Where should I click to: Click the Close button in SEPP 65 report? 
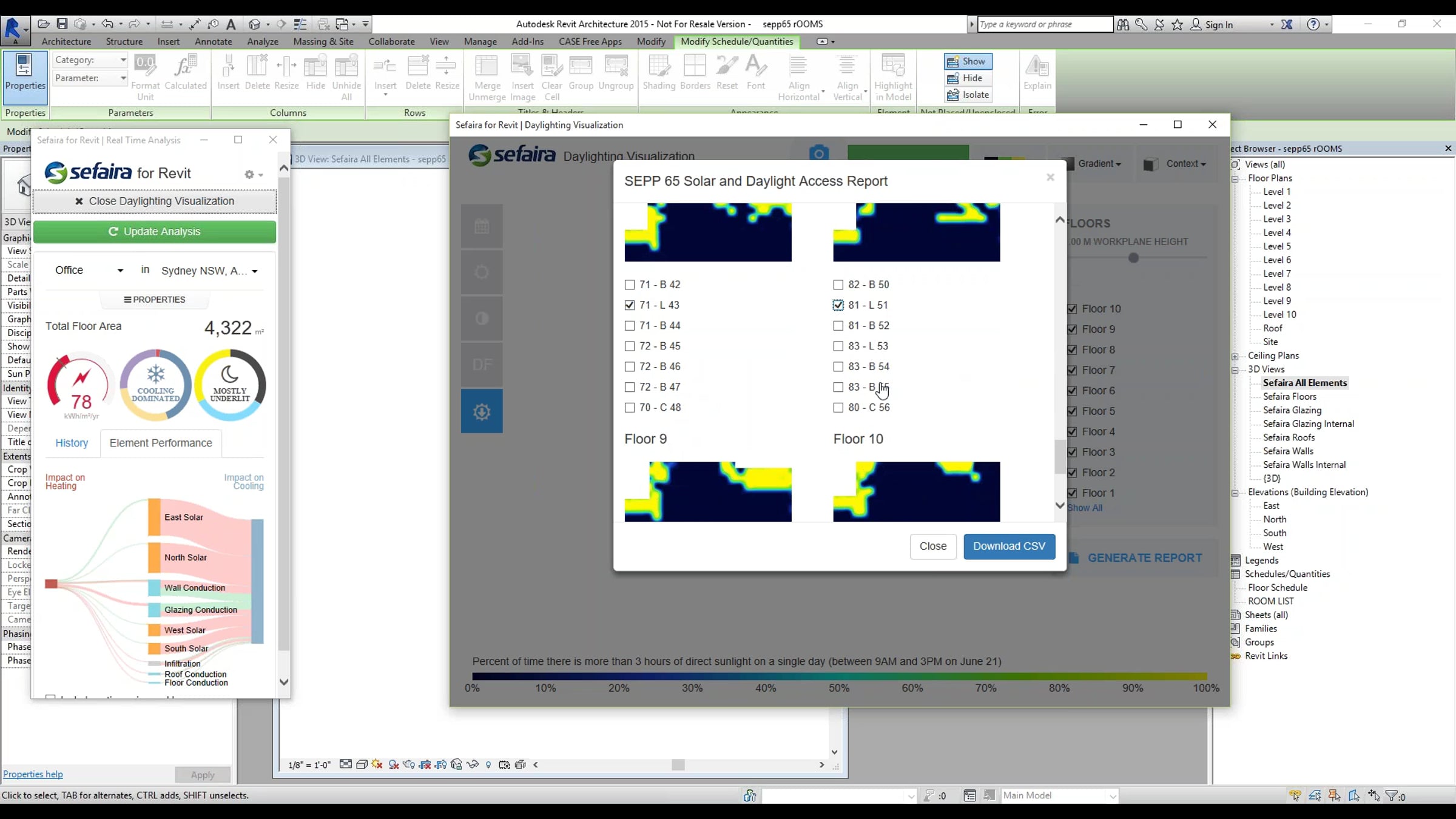933,546
